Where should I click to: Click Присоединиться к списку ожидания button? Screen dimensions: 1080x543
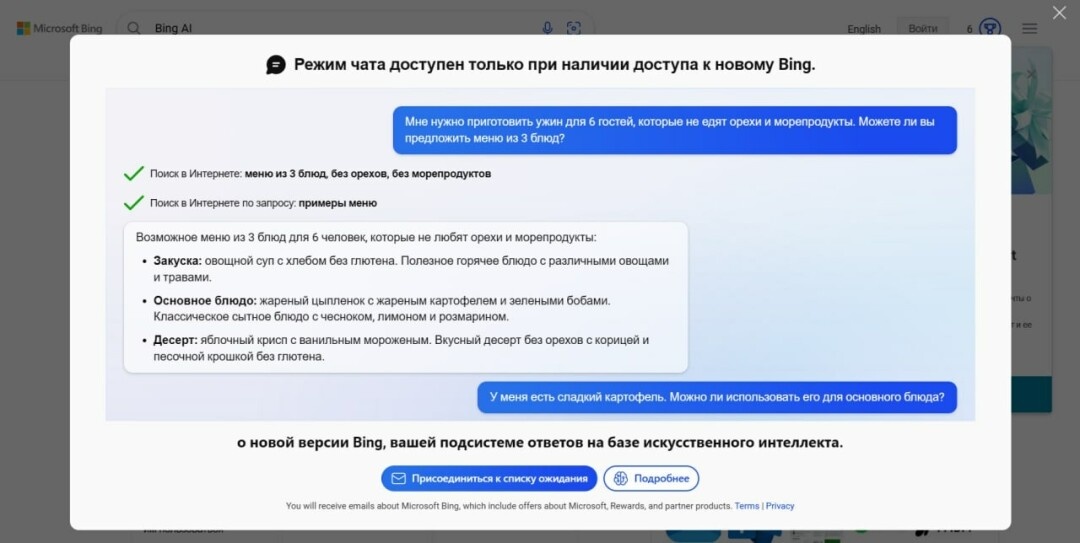click(489, 478)
